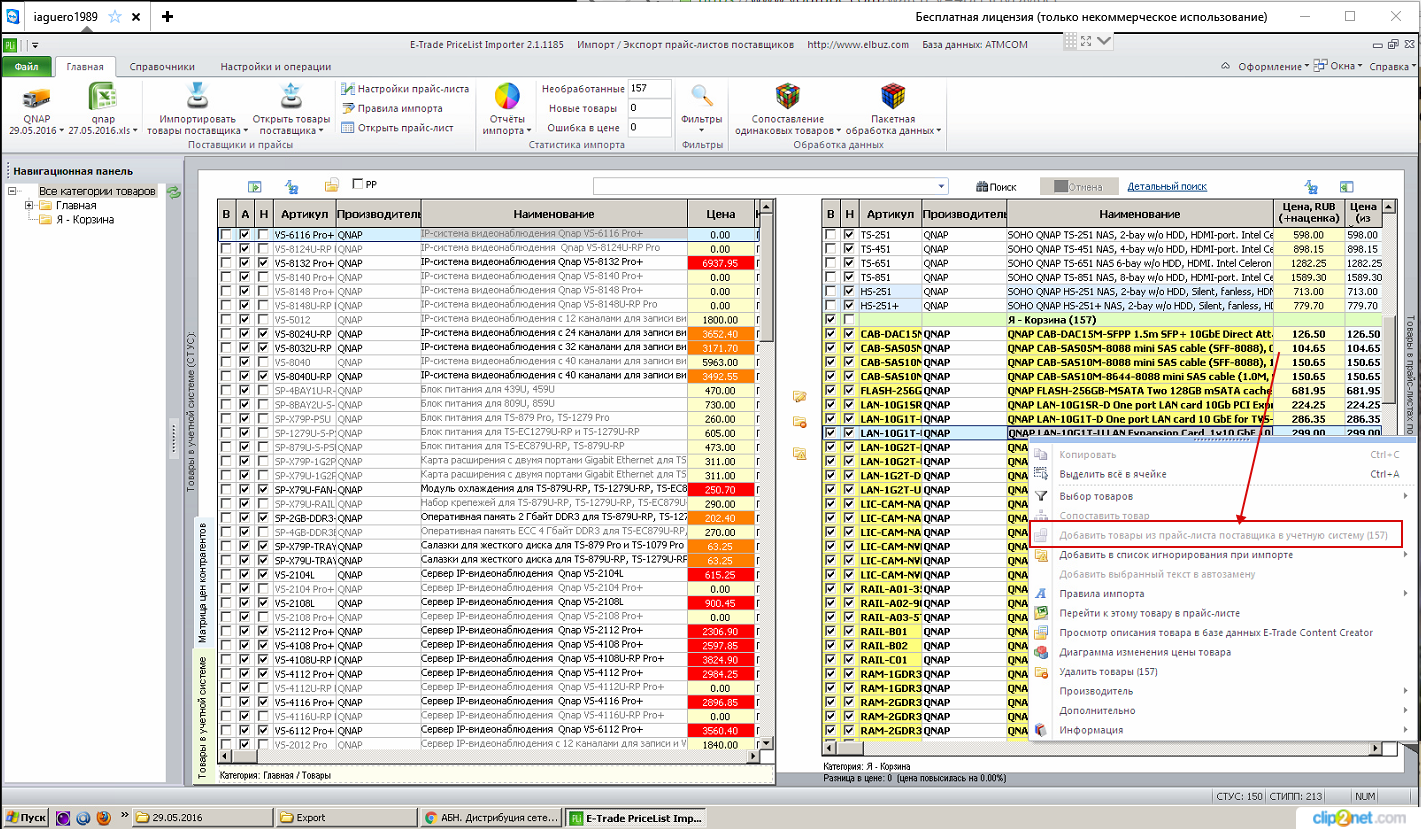Collapse the Все категории товаров tree node
The height and width of the screenshot is (829, 1421).
[12, 191]
